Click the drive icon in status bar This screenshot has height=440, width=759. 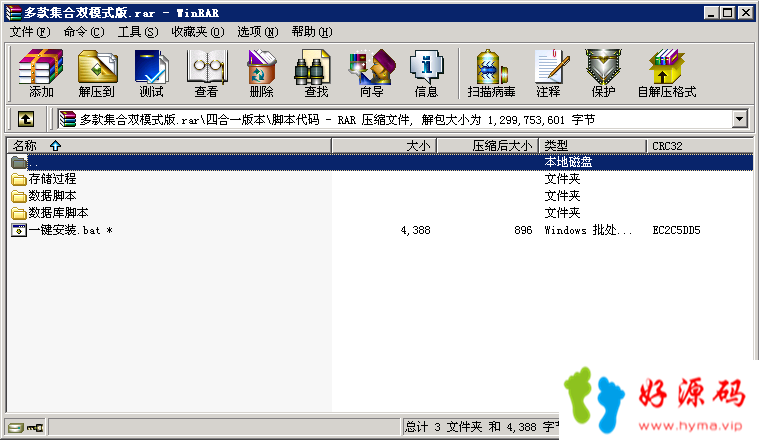tap(16, 427)
